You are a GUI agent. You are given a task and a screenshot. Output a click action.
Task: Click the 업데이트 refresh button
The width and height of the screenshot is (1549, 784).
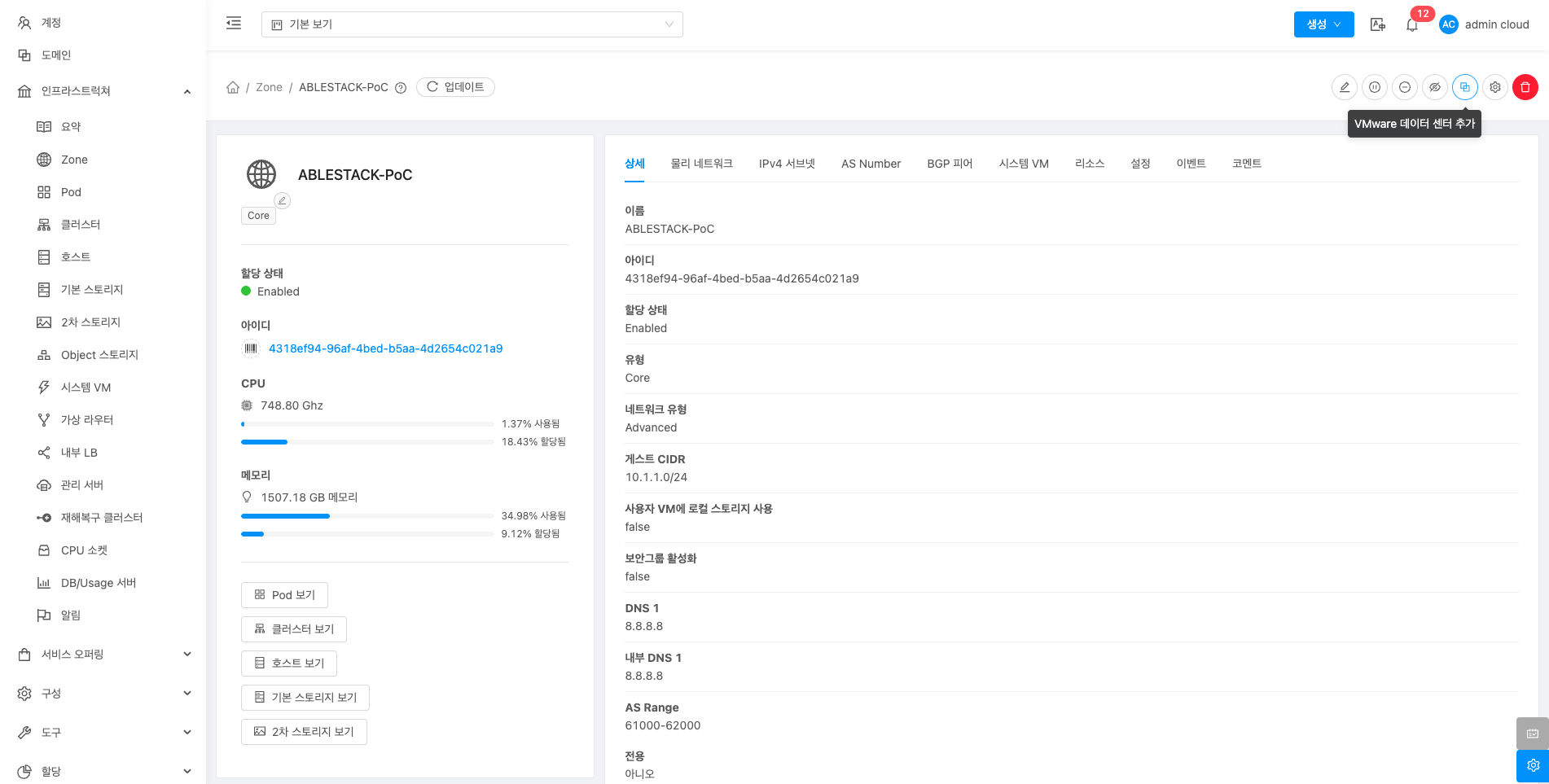tap(455, 87)
